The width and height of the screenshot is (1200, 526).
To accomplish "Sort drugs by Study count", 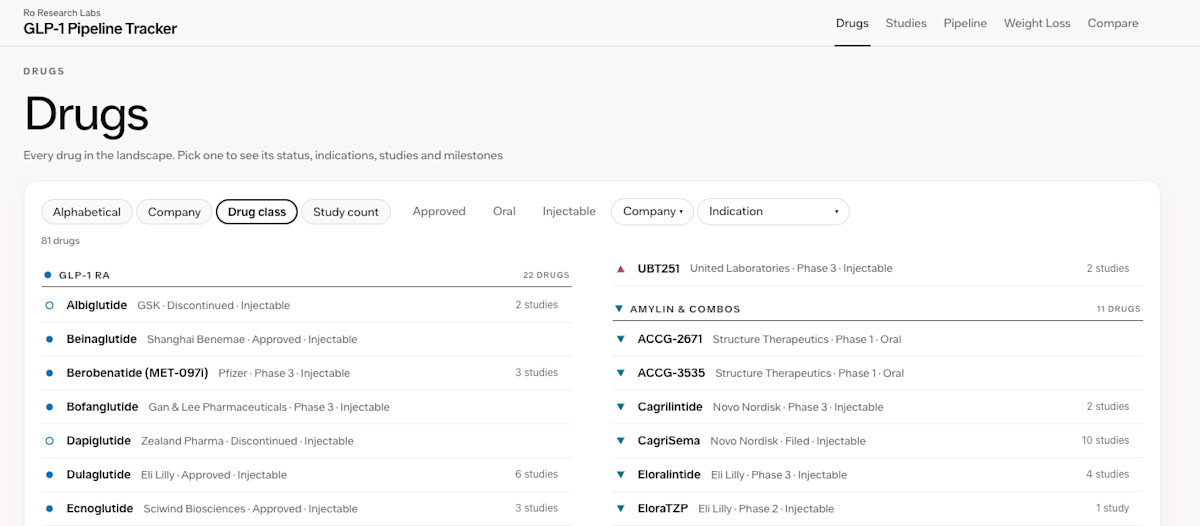I will tap(346, 212).
